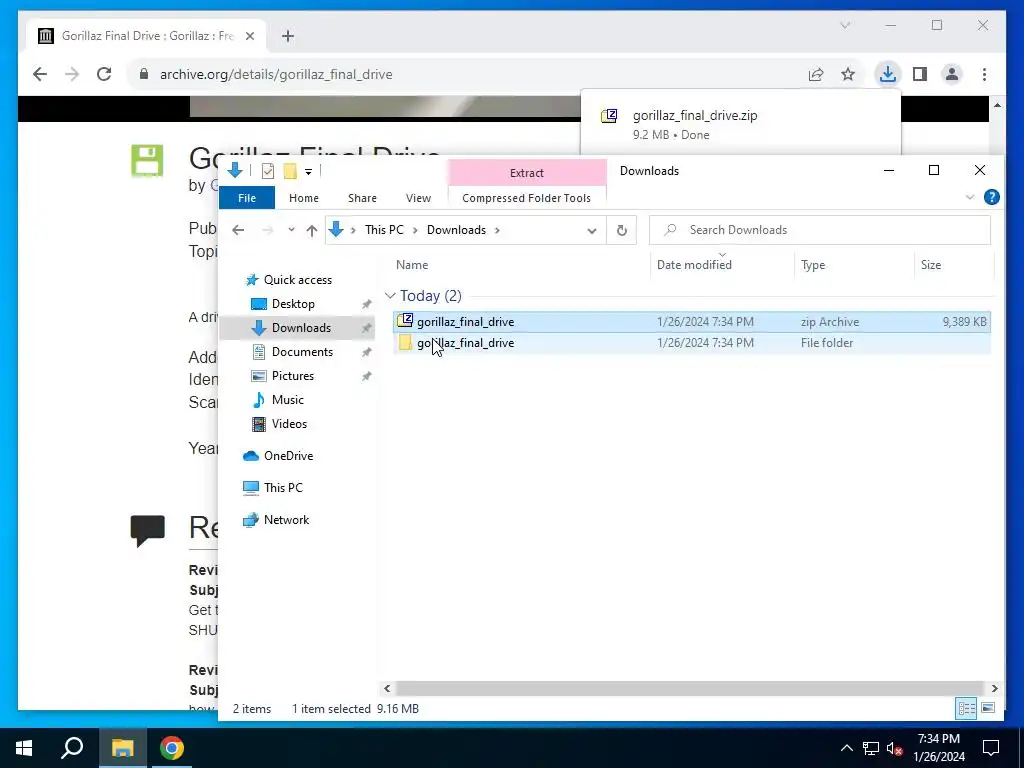Go back in File Explorer
The height and width of the screenshot is (768, 1024).
238,230
